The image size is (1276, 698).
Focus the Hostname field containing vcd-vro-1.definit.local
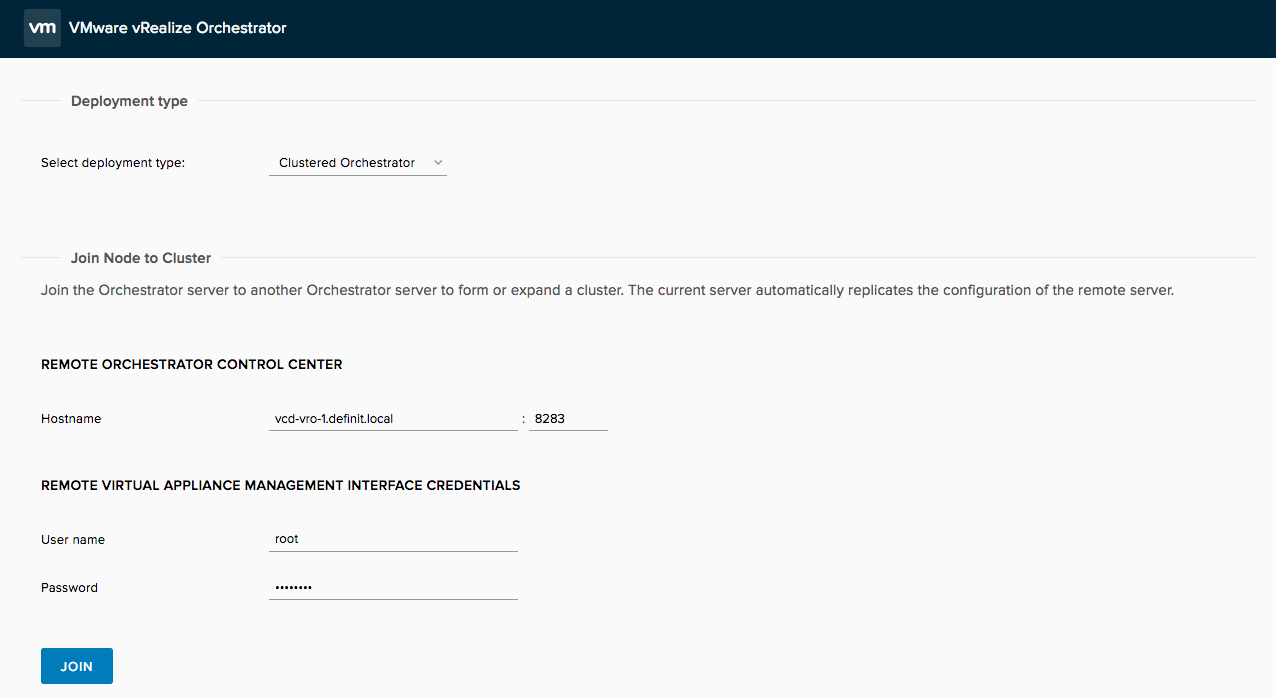392,419
